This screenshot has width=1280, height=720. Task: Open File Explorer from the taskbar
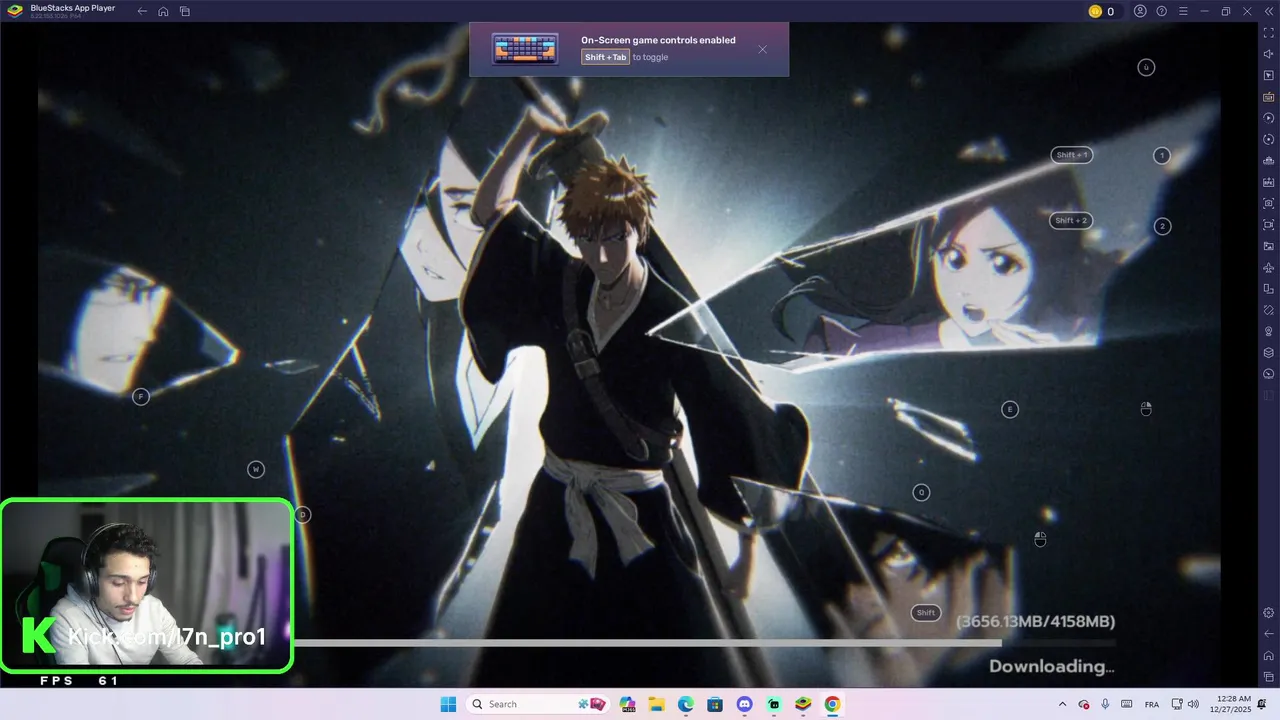coord(657,704)
